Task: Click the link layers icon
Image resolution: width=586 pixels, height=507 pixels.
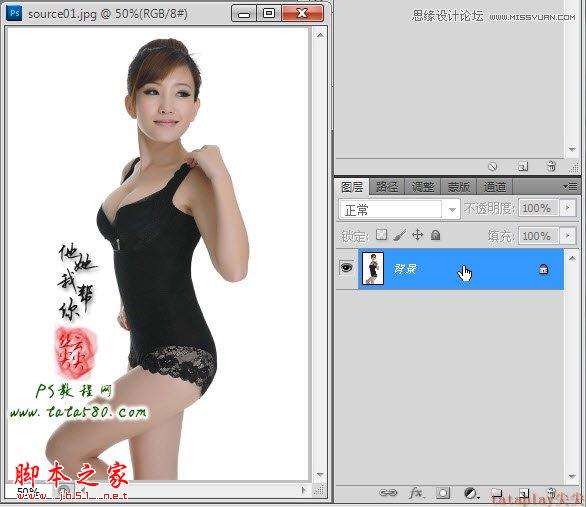Action: tap(388, 493)
